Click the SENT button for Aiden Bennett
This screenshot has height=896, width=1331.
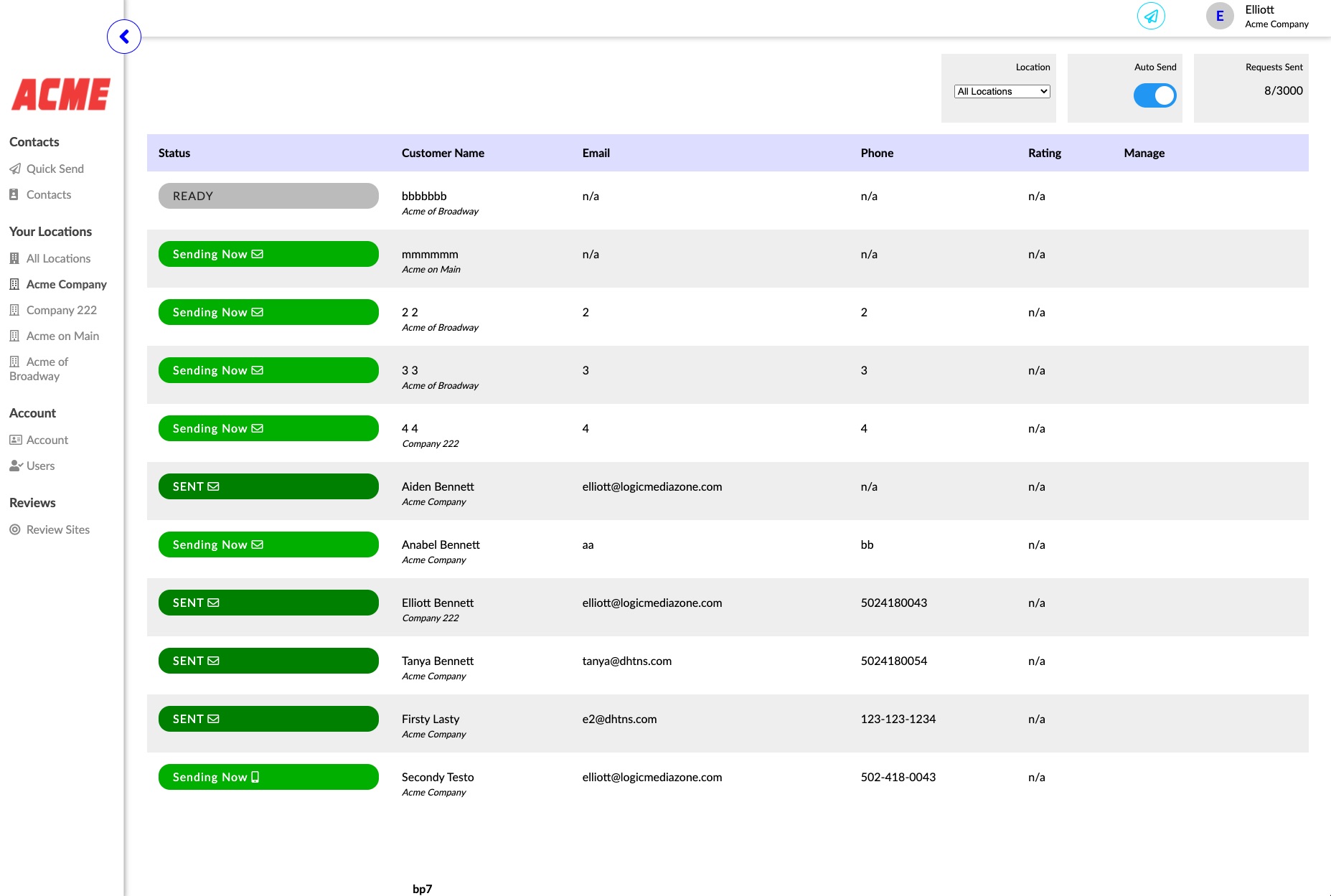click(268, 486)
